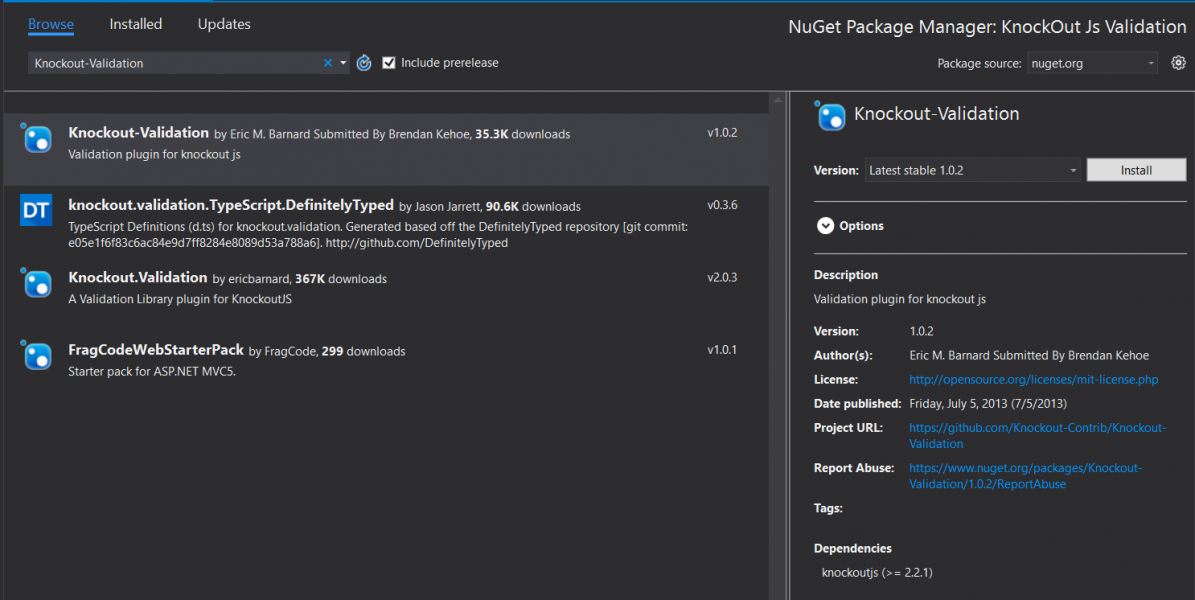Screen dimensions: 1195x600
Task: Switch to the Browse tab
Action: point(51,24)
